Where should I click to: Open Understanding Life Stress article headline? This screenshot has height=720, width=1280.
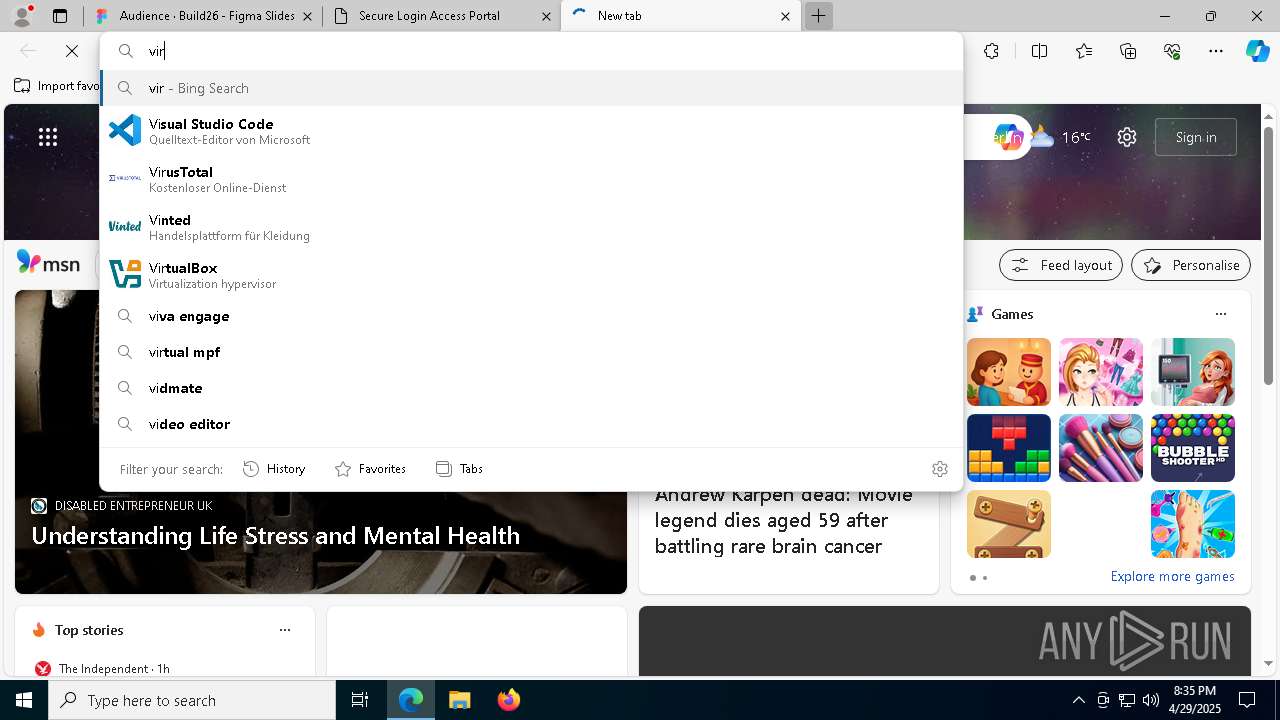276,536
